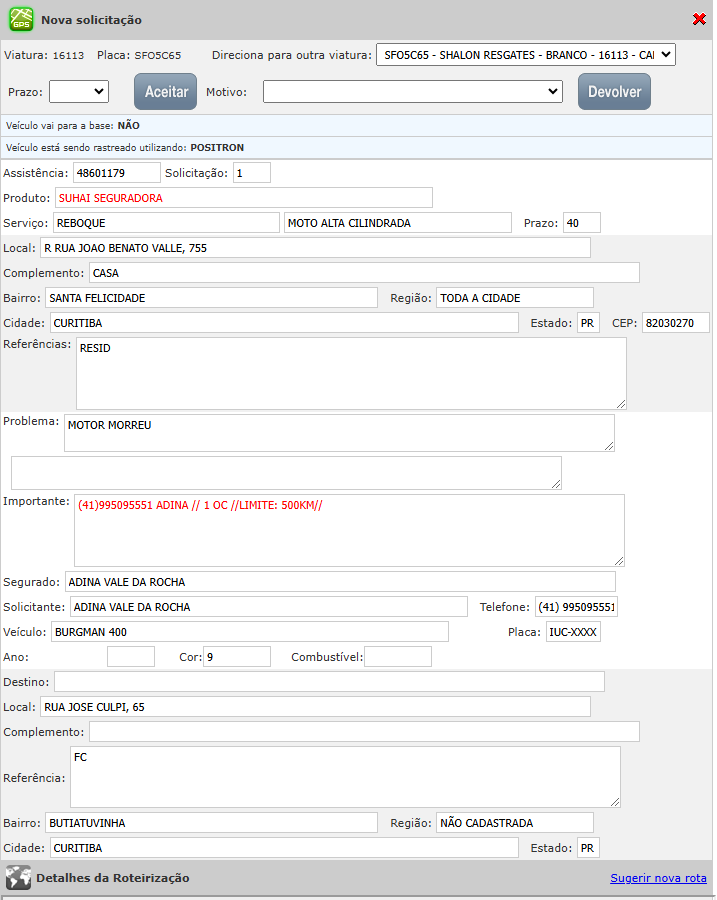
Task: Focus the Importante notes text area
Action: click(x=349, y=530)
